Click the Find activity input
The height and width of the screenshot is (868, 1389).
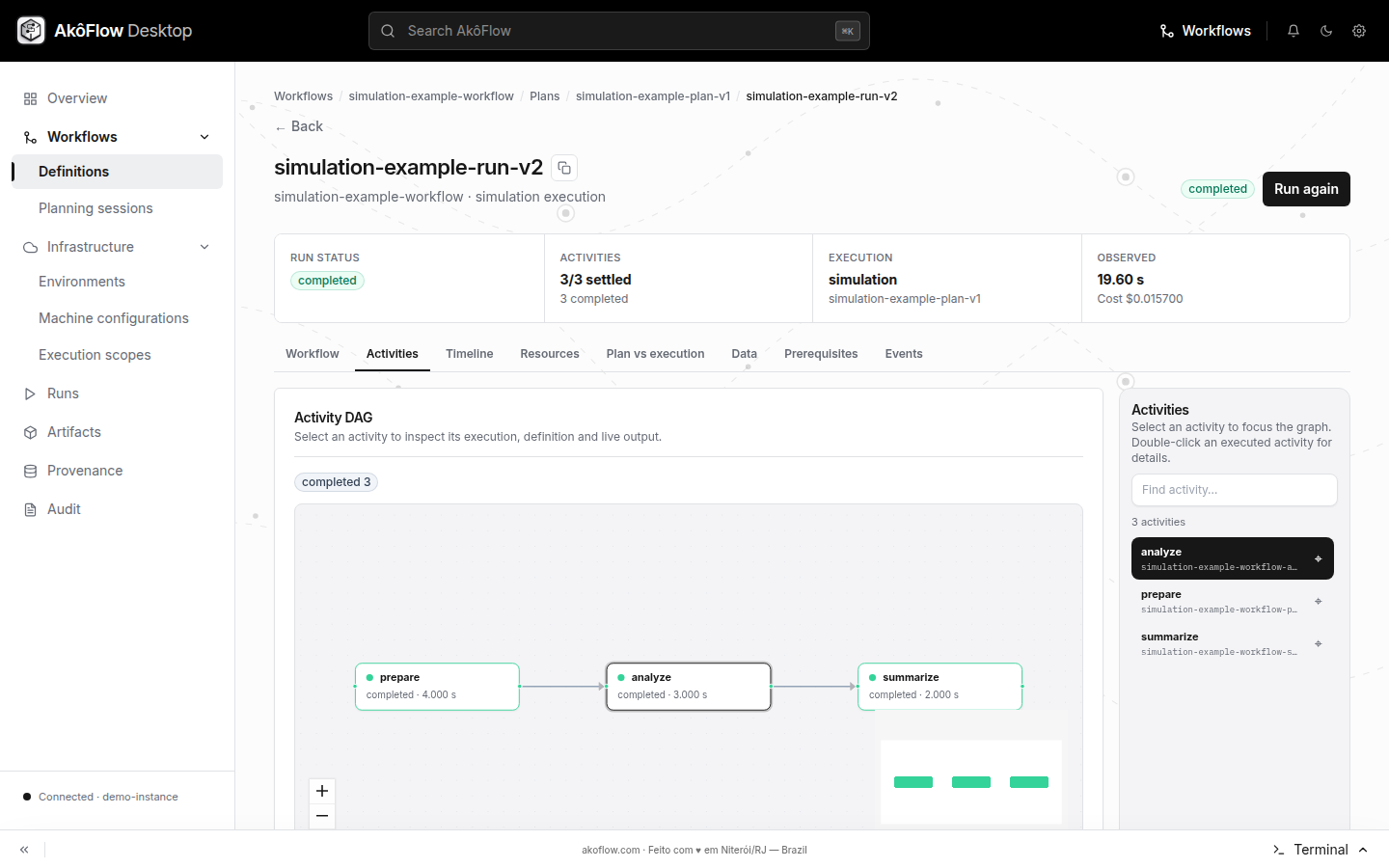(x=1235, y=490)
